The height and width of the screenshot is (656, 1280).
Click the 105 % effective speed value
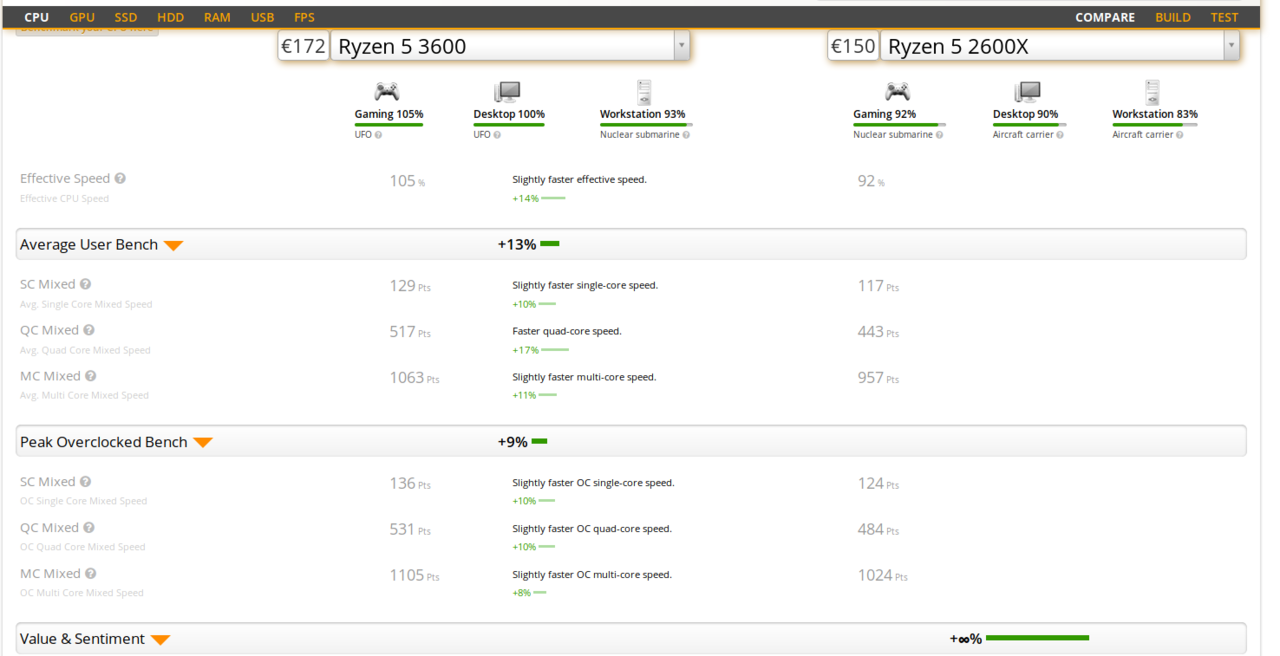pyautogui.click(x=407, y=181)
